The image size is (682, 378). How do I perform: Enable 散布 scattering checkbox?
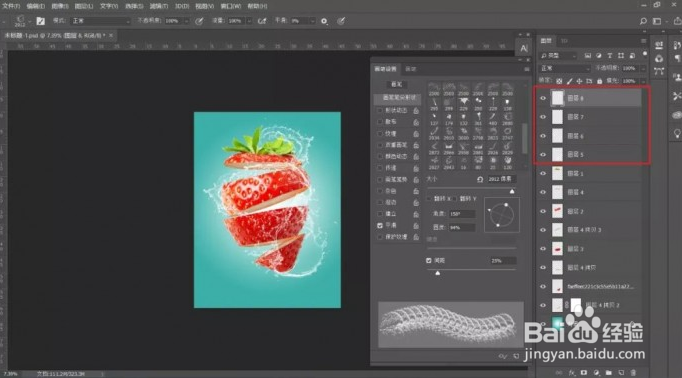point(380,122)
